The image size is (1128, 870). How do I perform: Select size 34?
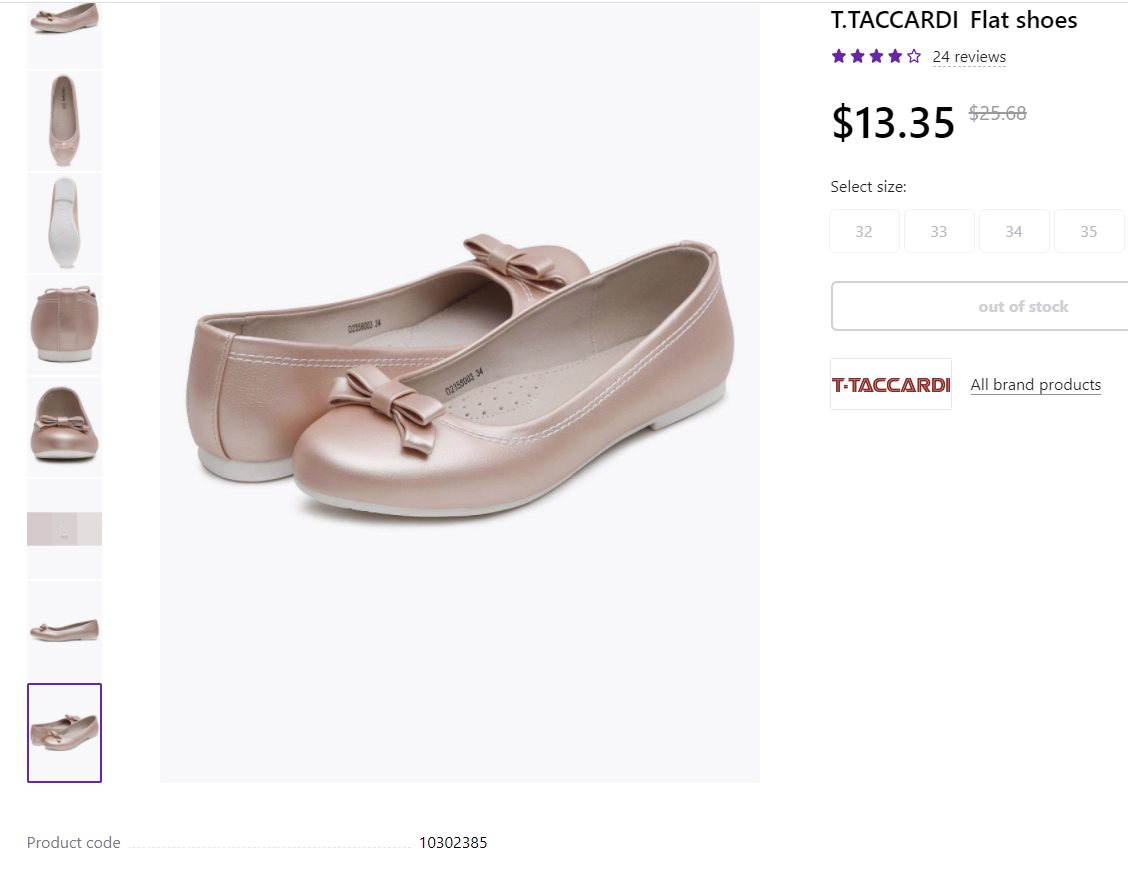pos(1013,231)
